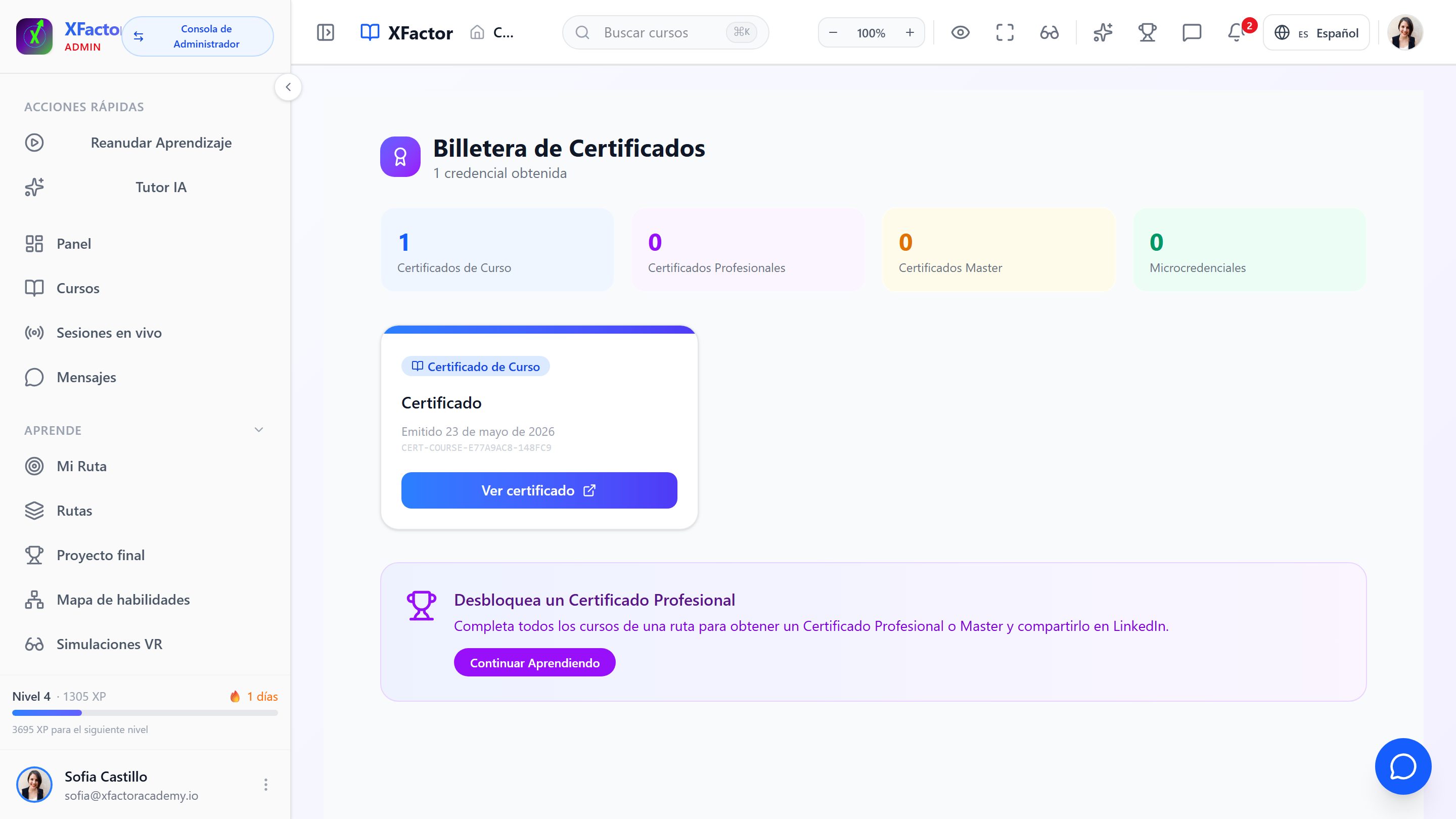
Task: Click the streak flame icon
Action: click(x=235, y=696)
